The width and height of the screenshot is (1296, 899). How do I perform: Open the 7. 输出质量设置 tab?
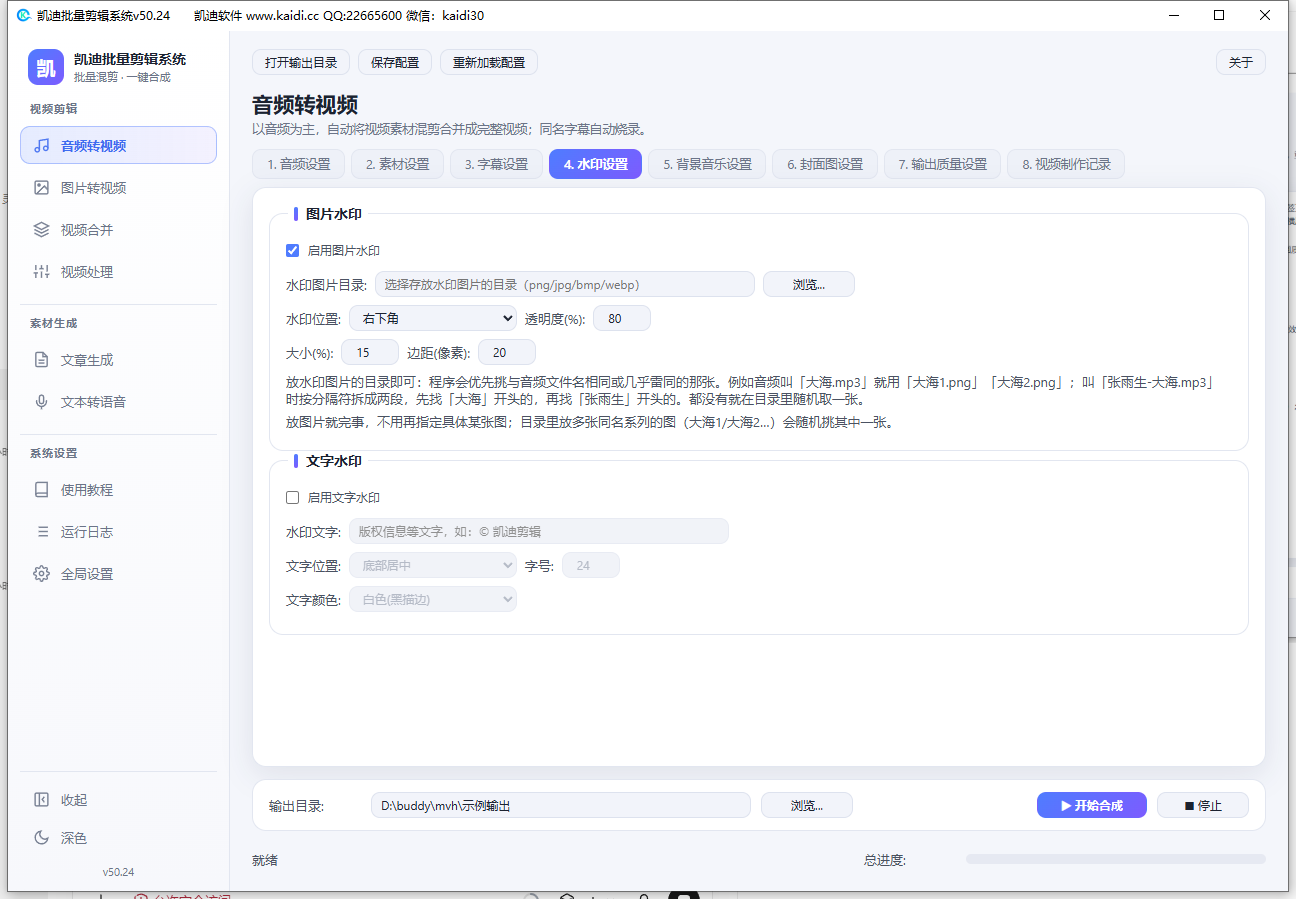(942, 164)
